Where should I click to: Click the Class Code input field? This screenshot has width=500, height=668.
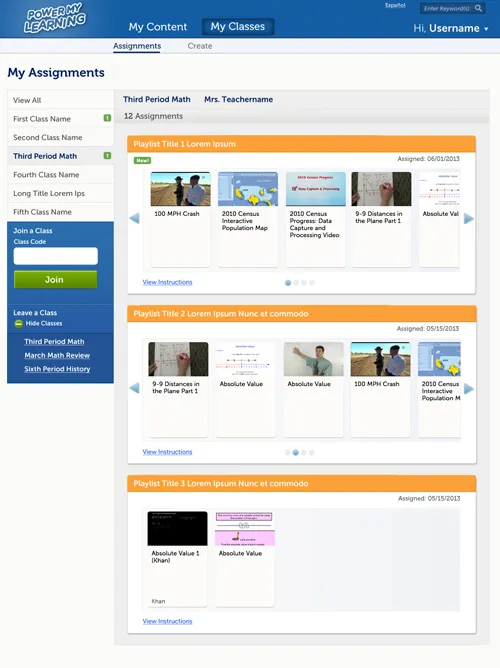click(55, 256)
